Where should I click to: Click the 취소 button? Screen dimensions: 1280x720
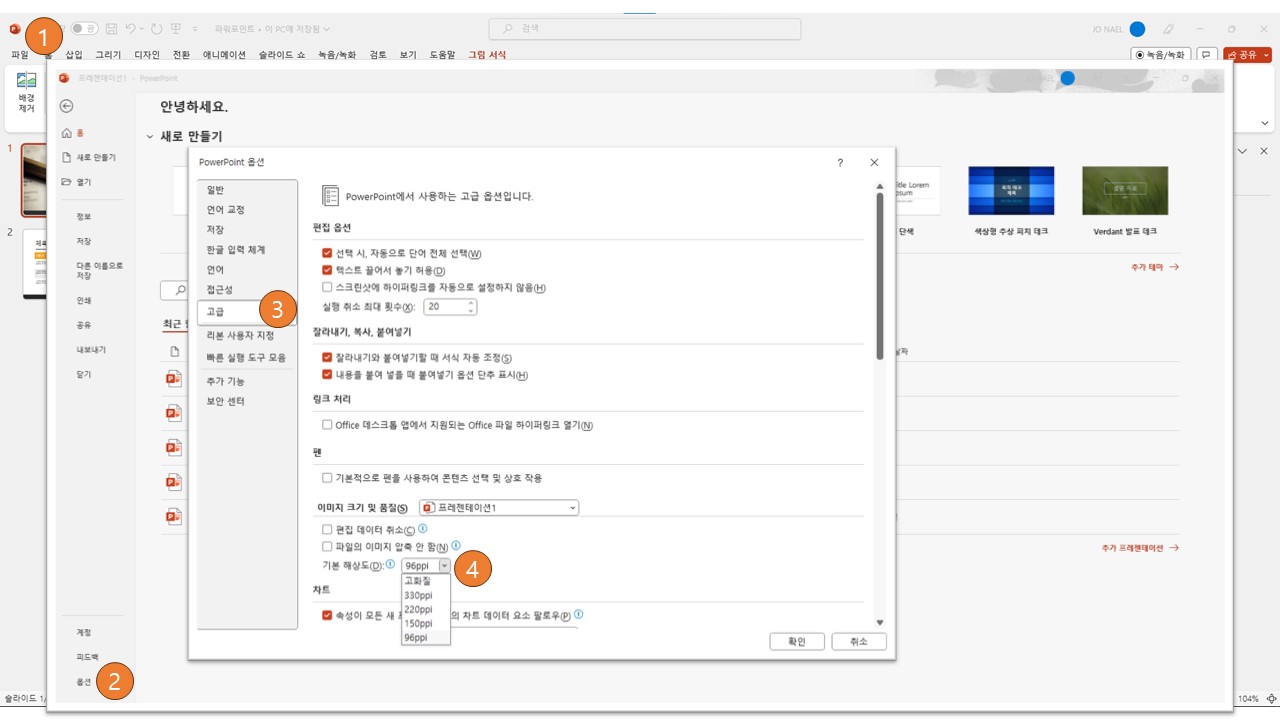pyautogui.click(x=859, y=642)
